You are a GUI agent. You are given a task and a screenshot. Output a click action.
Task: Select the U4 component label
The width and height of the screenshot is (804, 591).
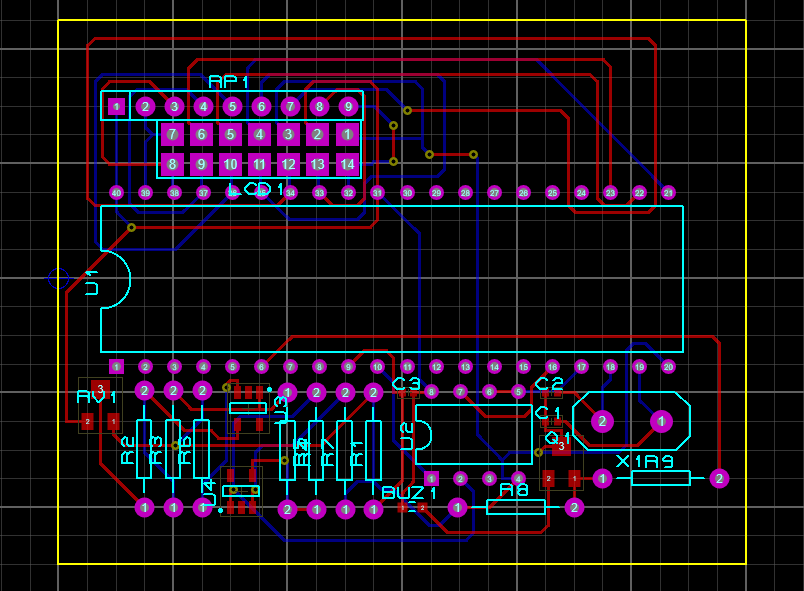tap(208, 492)
